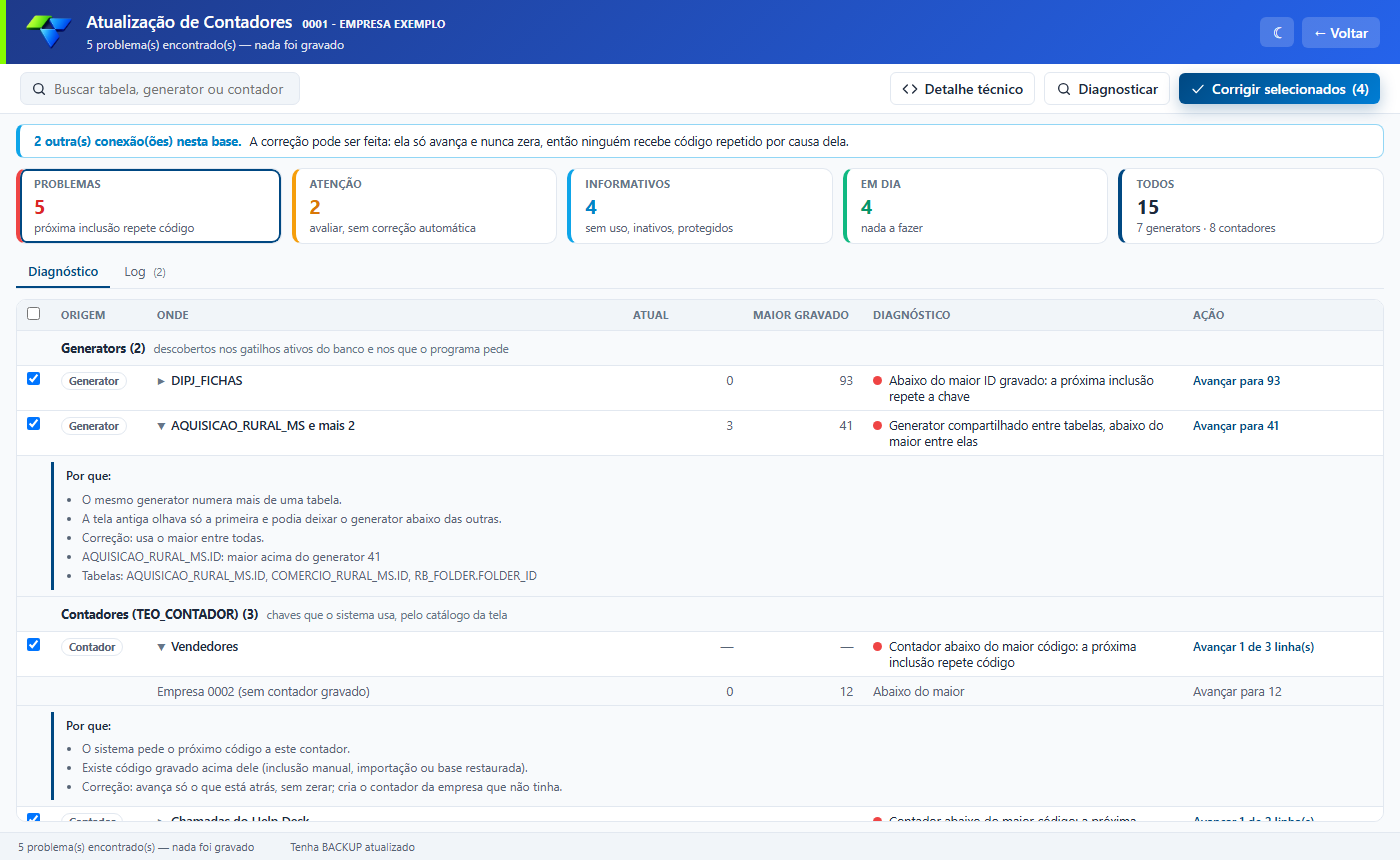Click Avançar para 41 action link
The width and height of the screenshot is (1400, 860).
click(1236, 426)
